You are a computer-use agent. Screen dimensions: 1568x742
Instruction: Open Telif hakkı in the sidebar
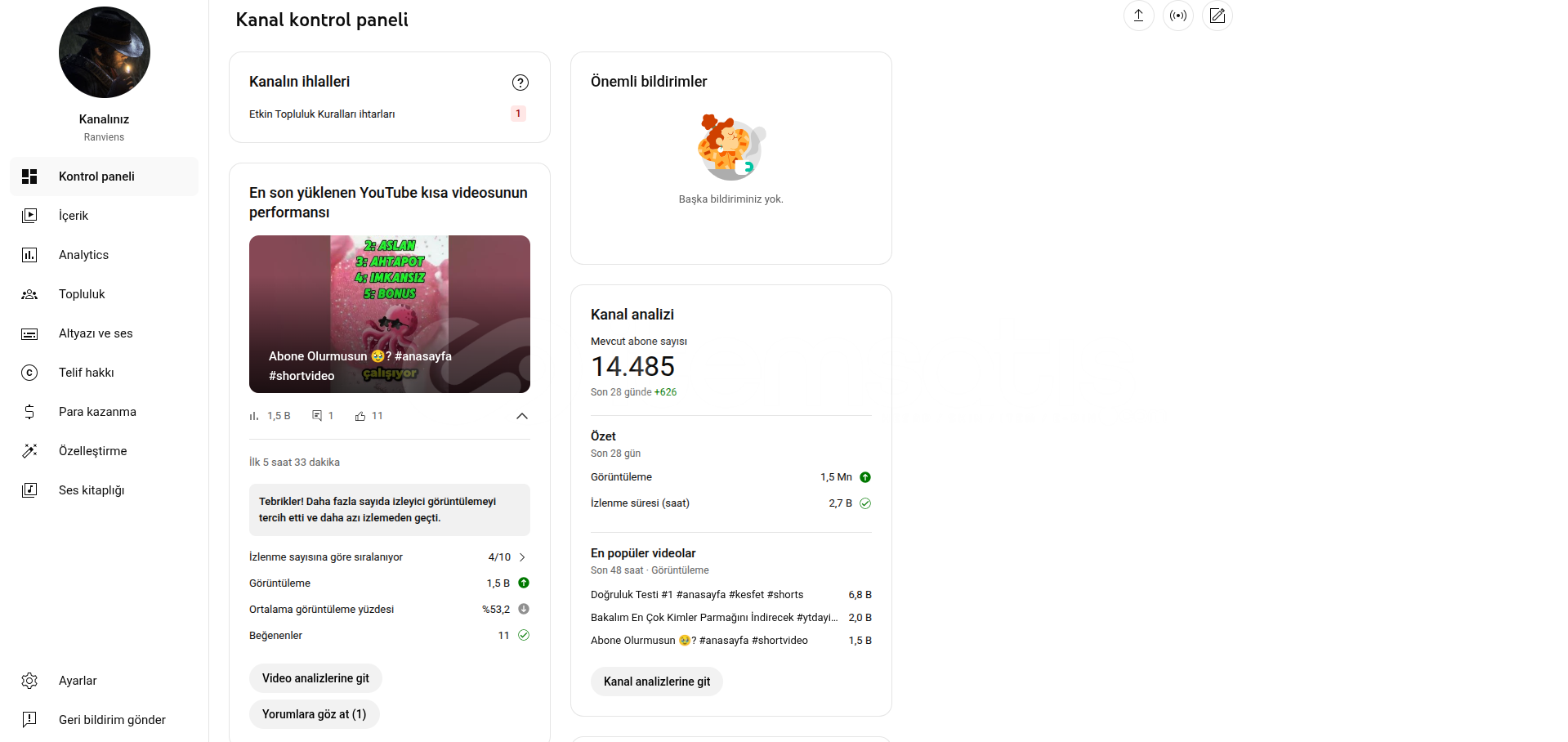(104, 373)
